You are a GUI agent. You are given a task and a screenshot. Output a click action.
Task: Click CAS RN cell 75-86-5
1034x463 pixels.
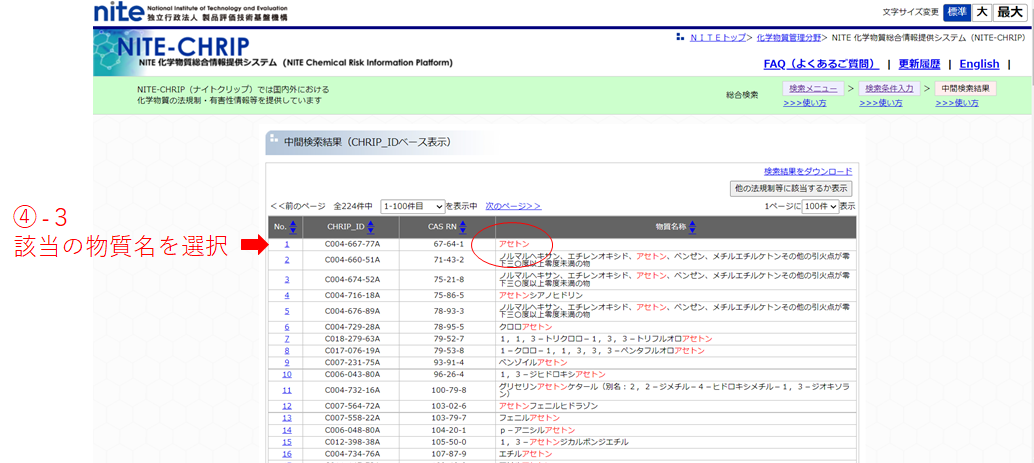point(448,295)
